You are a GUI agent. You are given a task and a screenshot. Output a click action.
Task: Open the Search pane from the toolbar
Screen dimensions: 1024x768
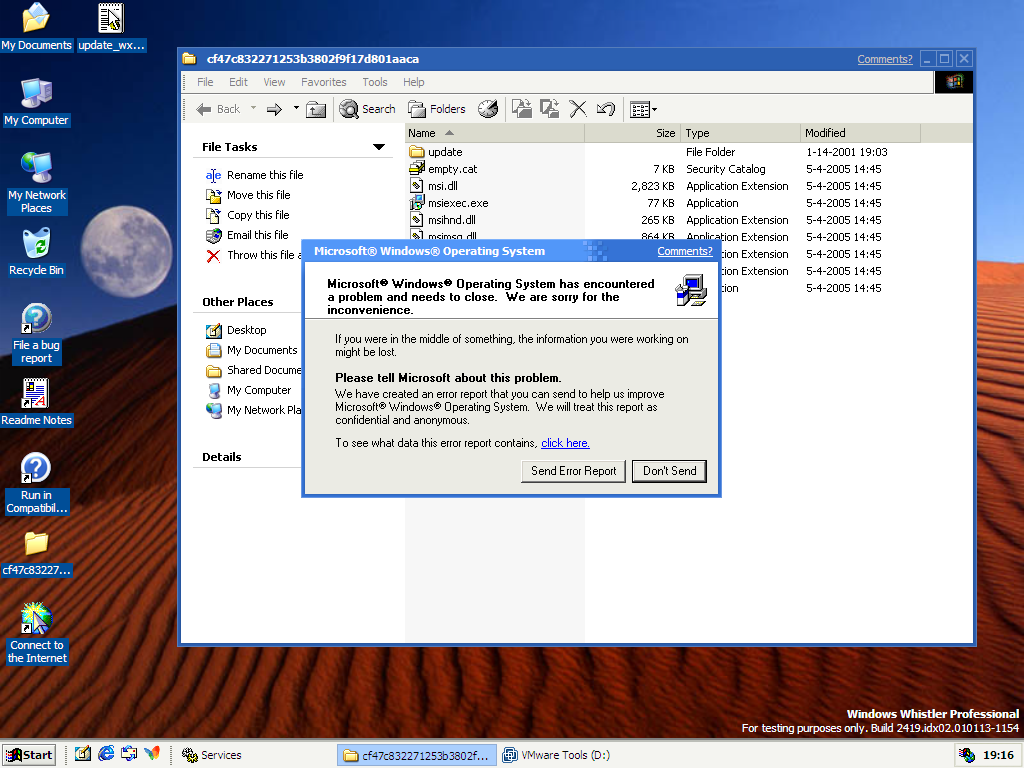367,109
